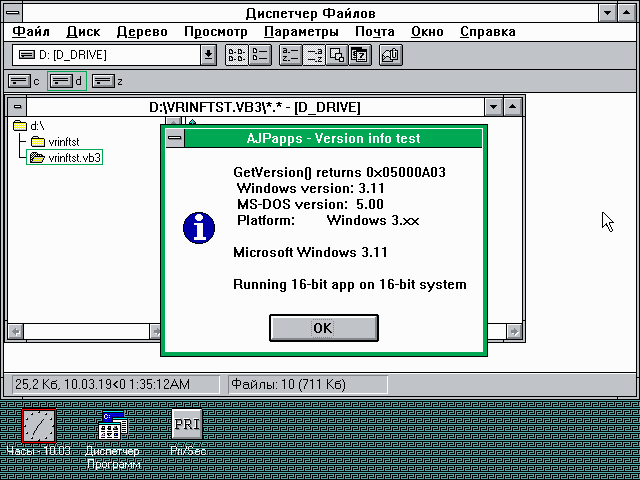Open the Файл menu
The width and height of the screenshot is (640, 480).
click(31, 32)
